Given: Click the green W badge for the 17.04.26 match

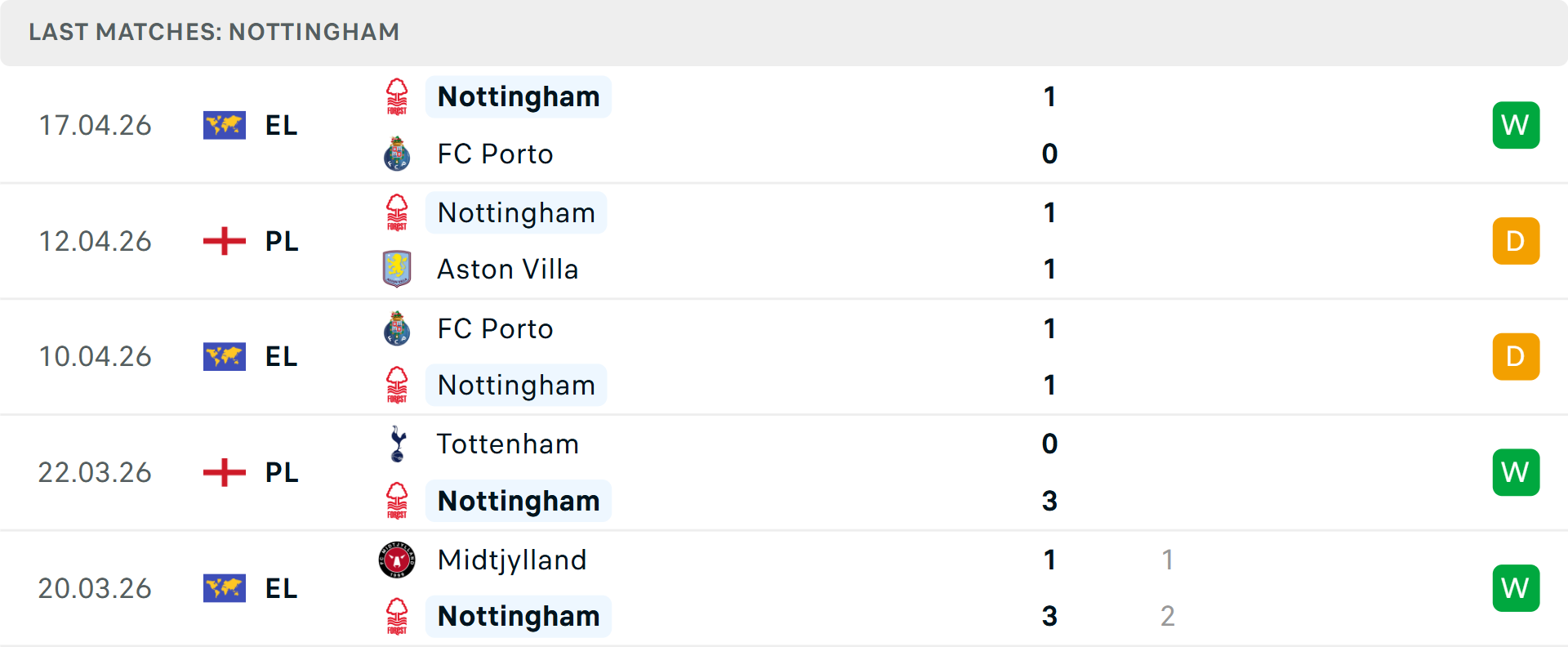Looking at the screenshot, I should 1516,125.
